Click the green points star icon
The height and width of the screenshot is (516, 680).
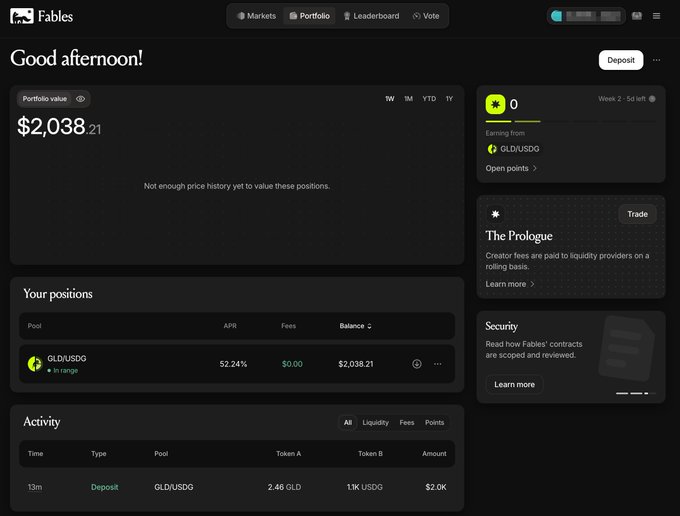pos(495,104)
